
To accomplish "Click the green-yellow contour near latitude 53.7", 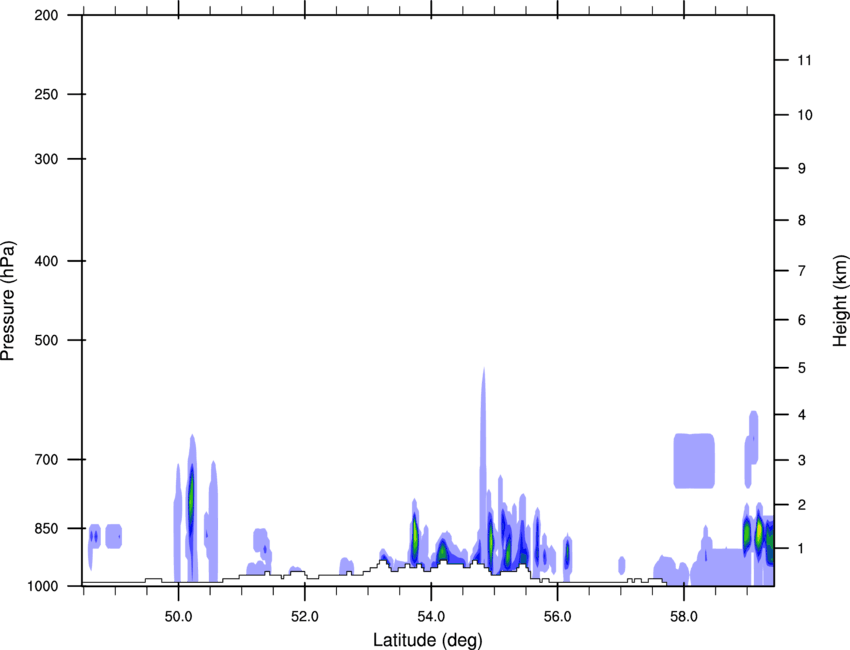I will pos(415,537).
